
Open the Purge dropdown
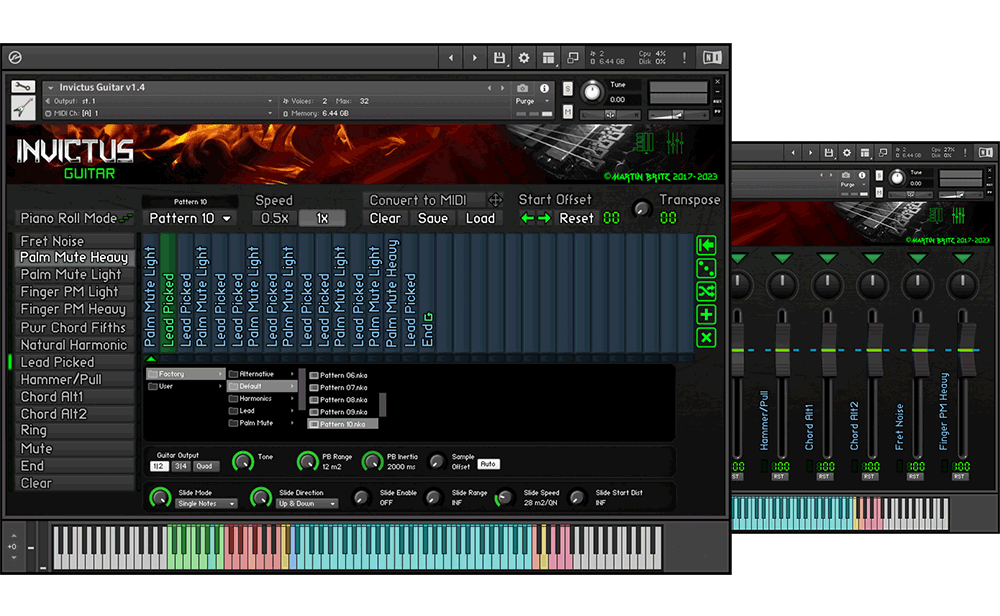[532, 101]
